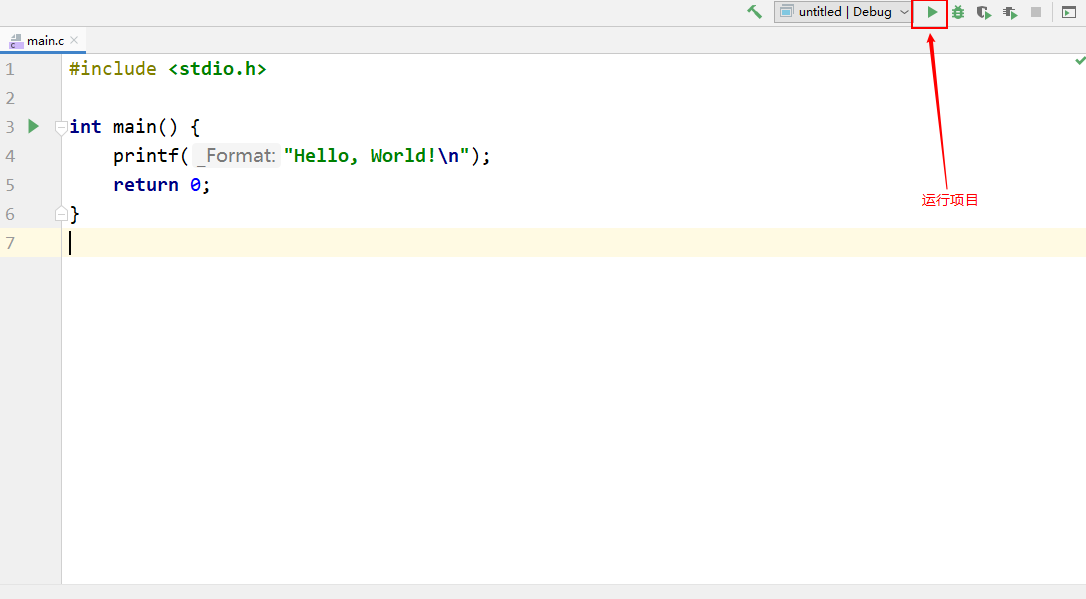The width and height of the screenshot is (1086, 599).
Task: Click the _Format: parameter hint
Action: 236,156
